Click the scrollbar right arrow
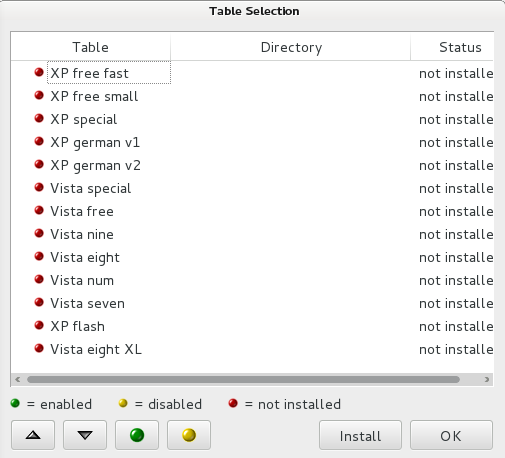505x458 pixels. (487, 379)
